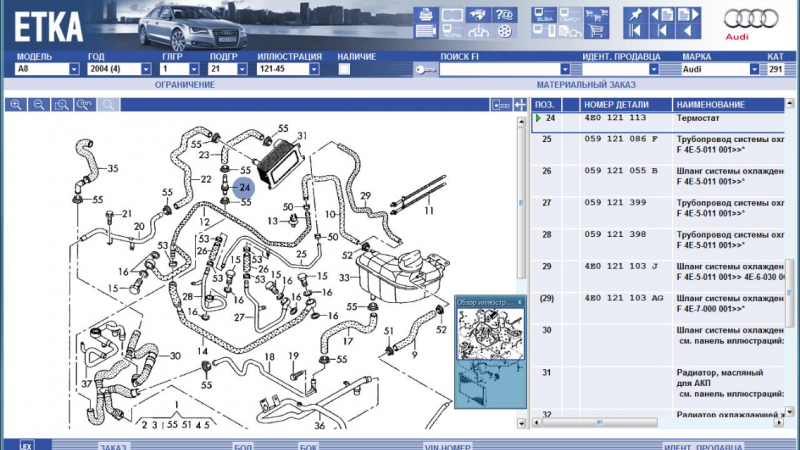
Task: Click the zoom in magnifier
Action: [17, 104]
